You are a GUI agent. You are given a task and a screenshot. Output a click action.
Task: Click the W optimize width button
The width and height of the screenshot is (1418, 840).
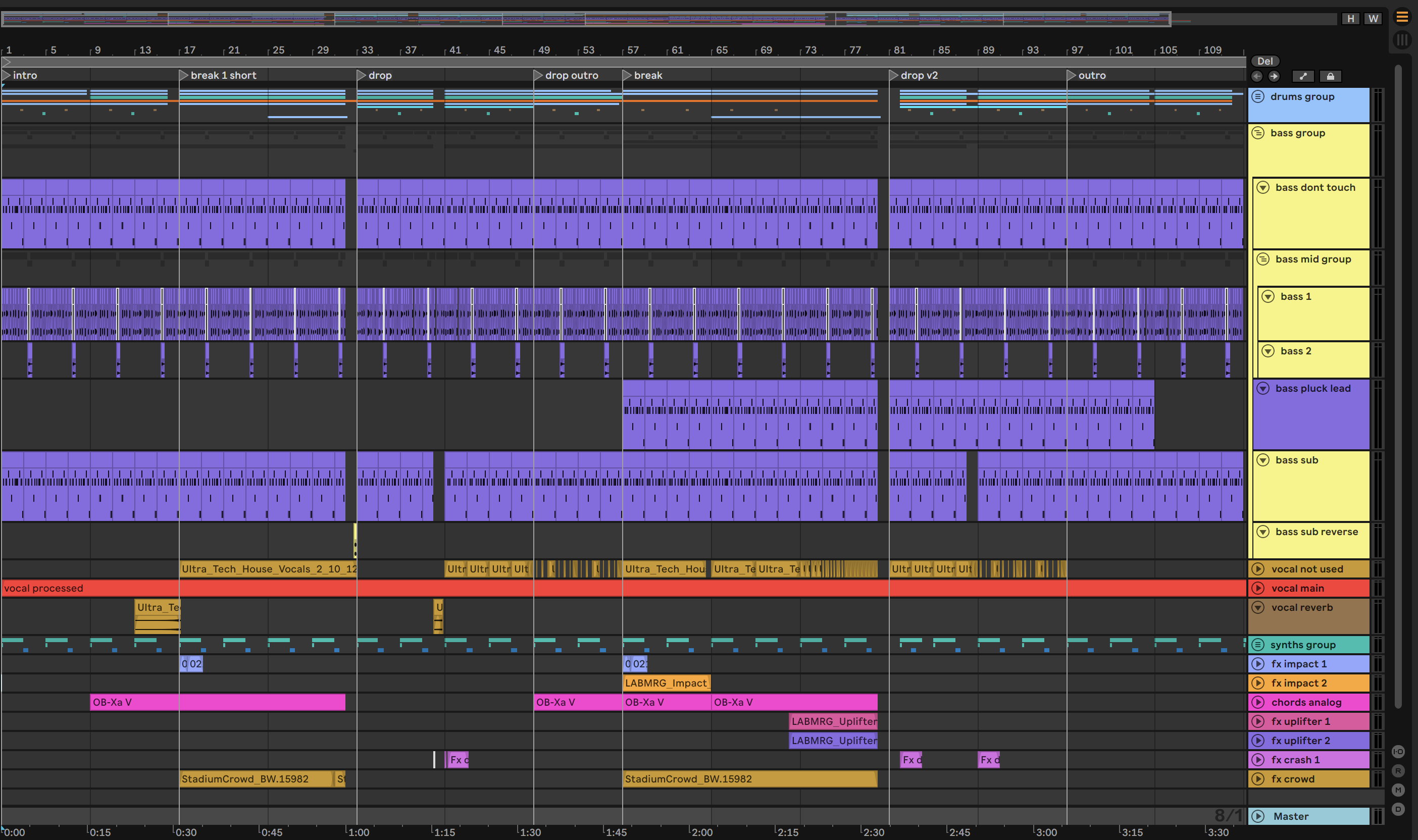coord(1373,19)
